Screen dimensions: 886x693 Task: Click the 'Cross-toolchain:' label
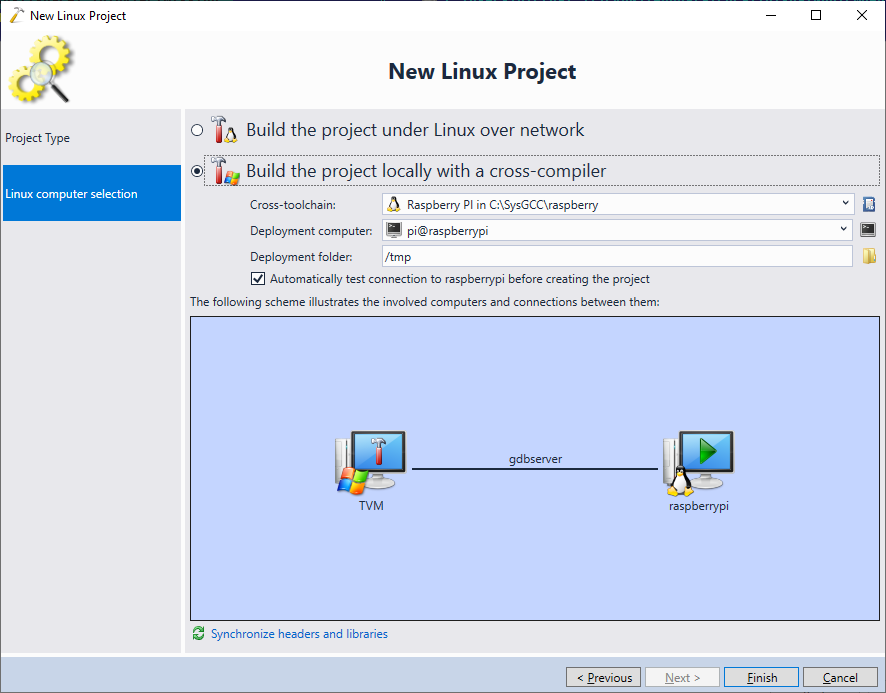[293, 205]
